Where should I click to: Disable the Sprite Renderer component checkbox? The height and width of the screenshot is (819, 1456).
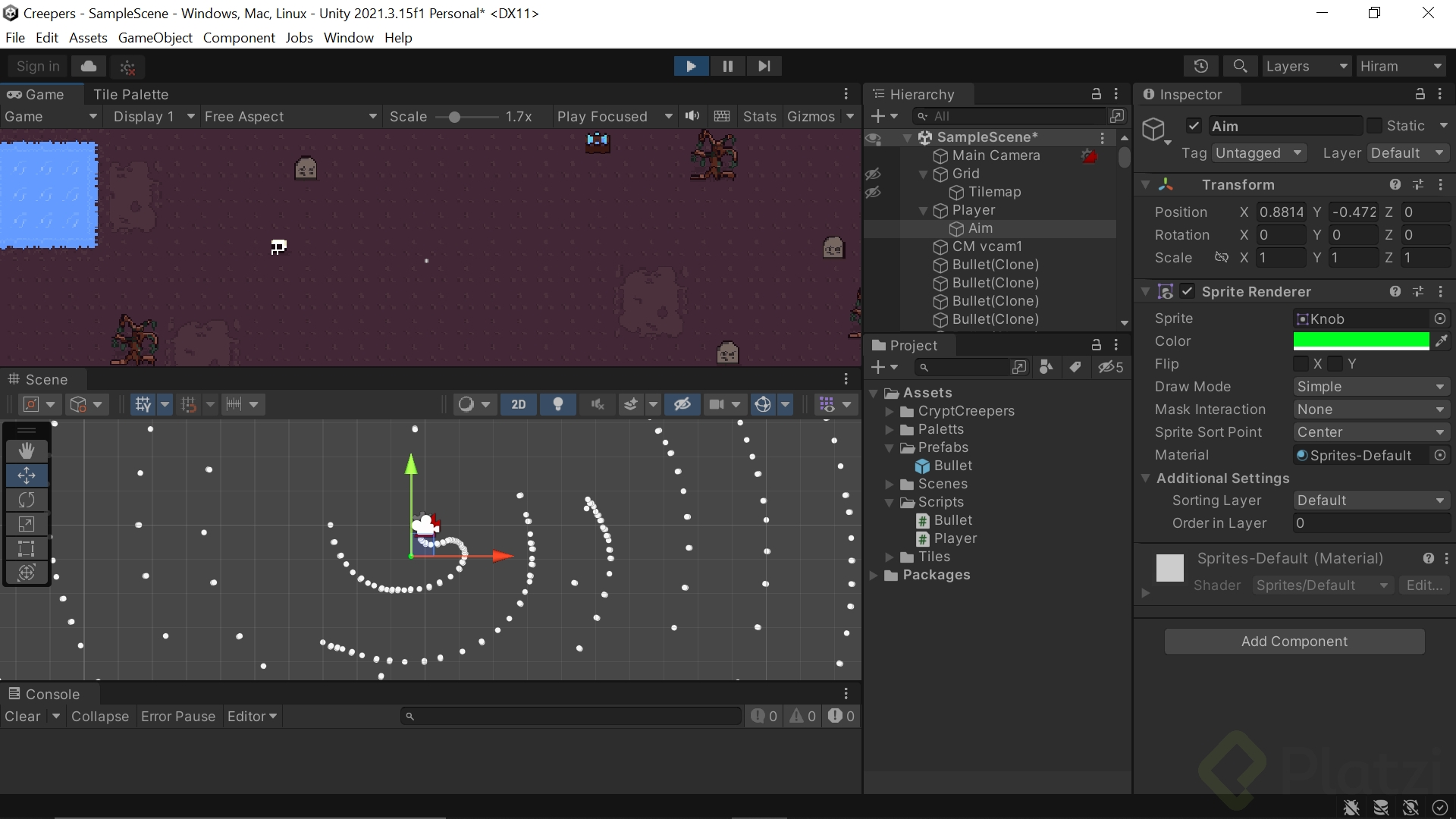click(x=1188, y=291)
